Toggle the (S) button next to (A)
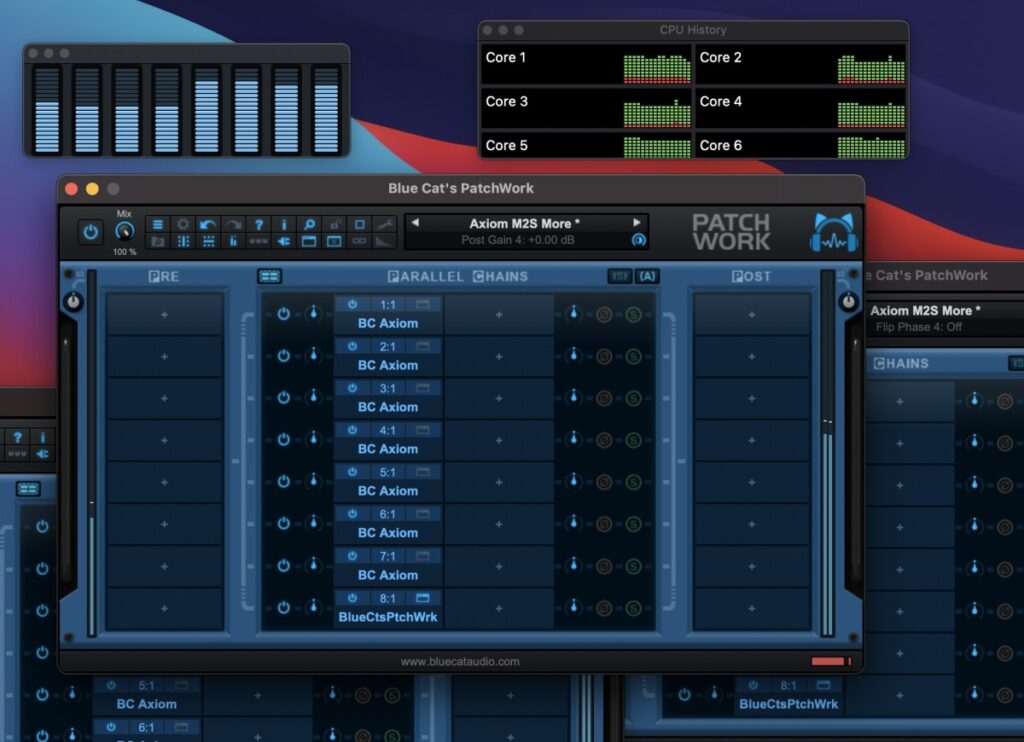 pos(620,276)
